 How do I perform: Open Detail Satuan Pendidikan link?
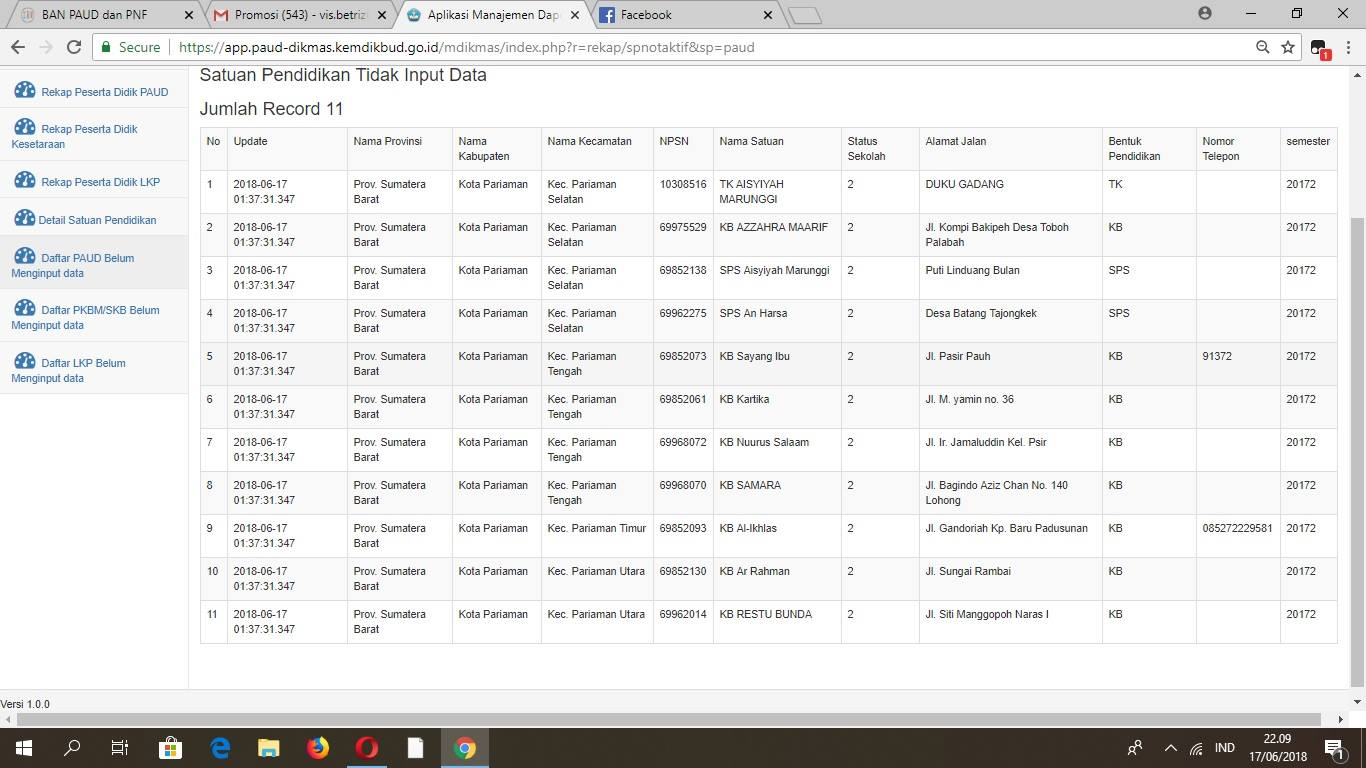click(97, 220)
